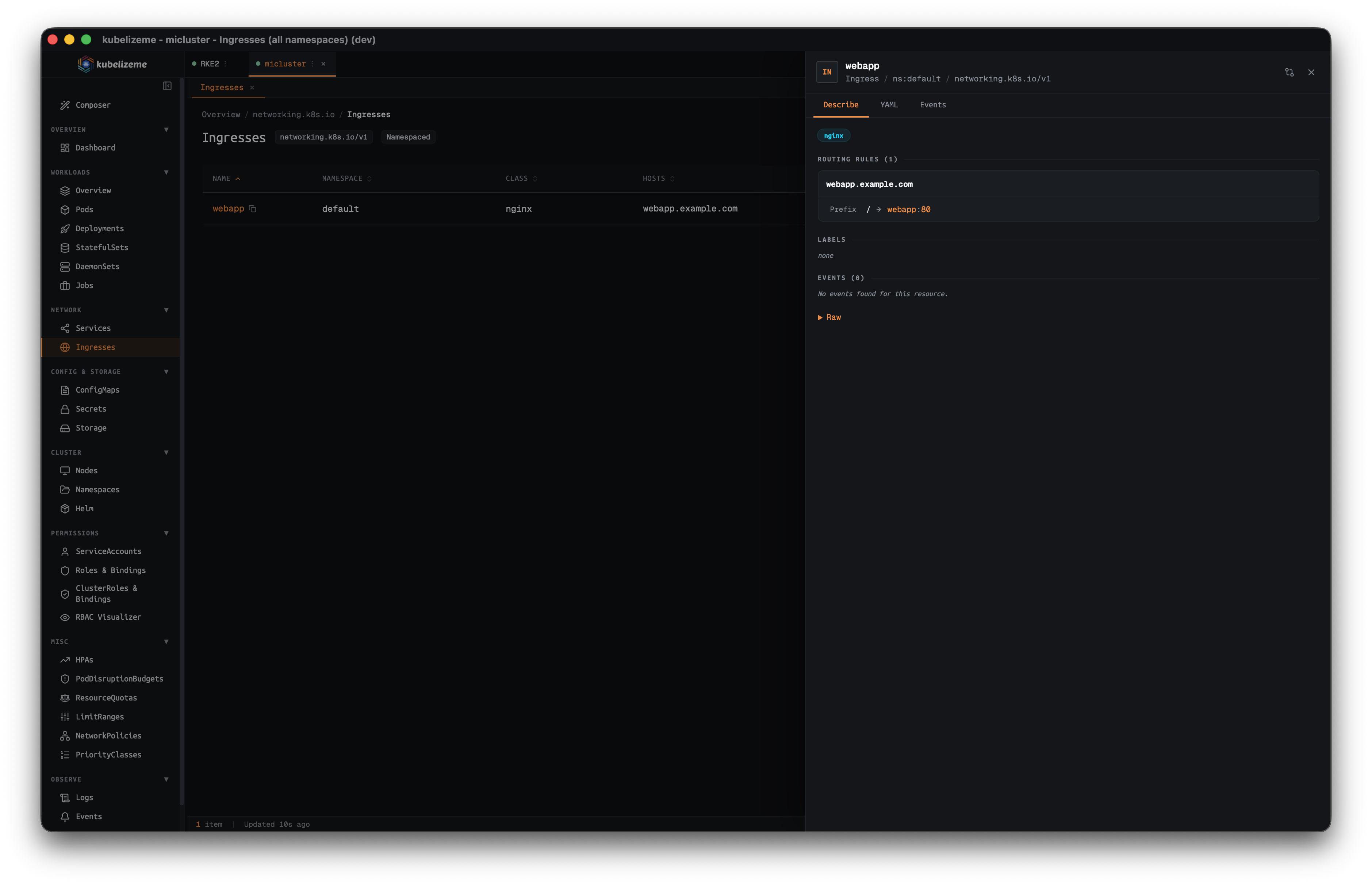Collapse the Config & Storage section
The width and height of the screenshot is (1372, 886).
166,372
